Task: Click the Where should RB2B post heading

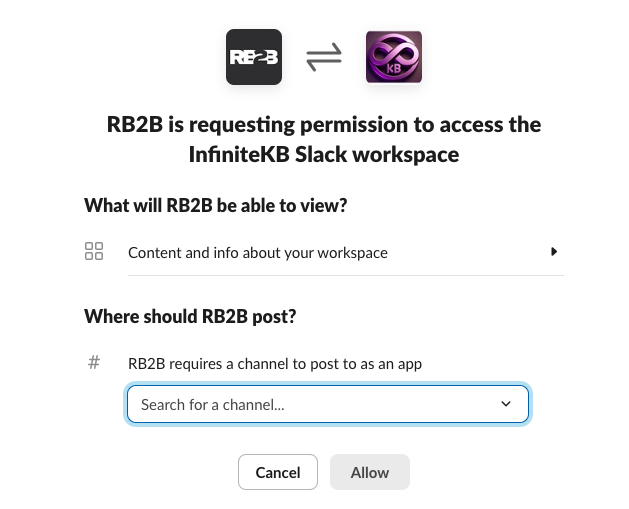Action: click(190, 316)
